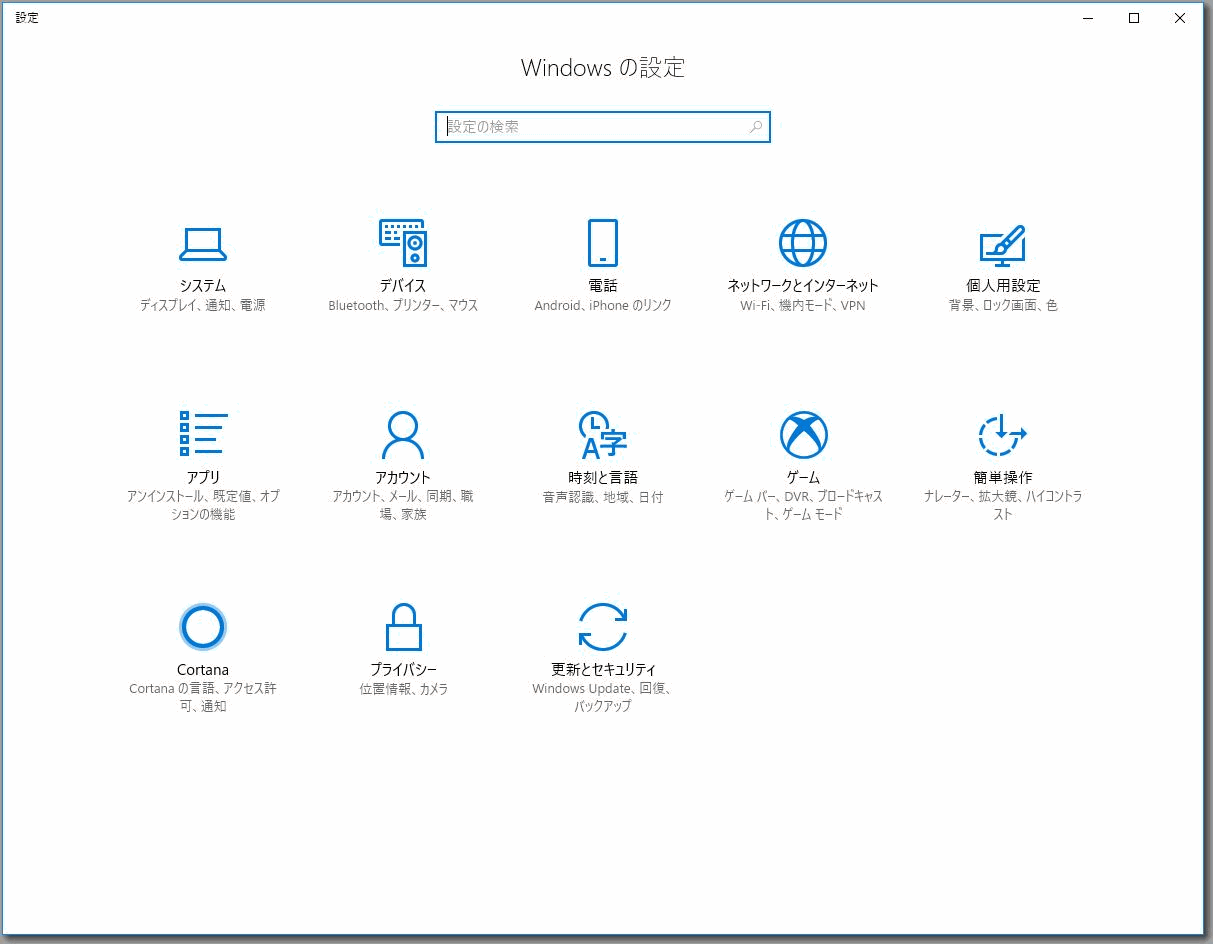Screen dimensions: 1213x944
Task: Minimize the 設定 window
Action: click(x=1088, y=17)
